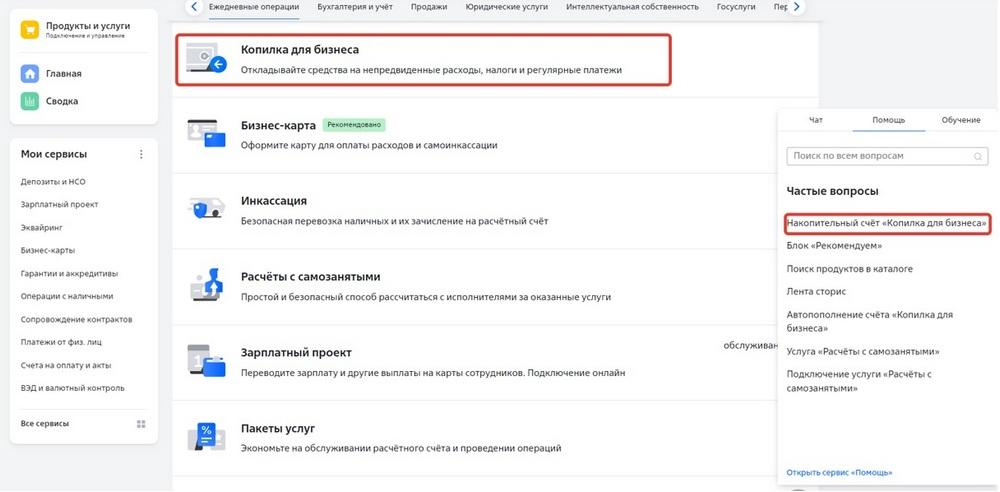Click the Бизнес-карта card icon
1000x492 pixels.
pos(207,133)
